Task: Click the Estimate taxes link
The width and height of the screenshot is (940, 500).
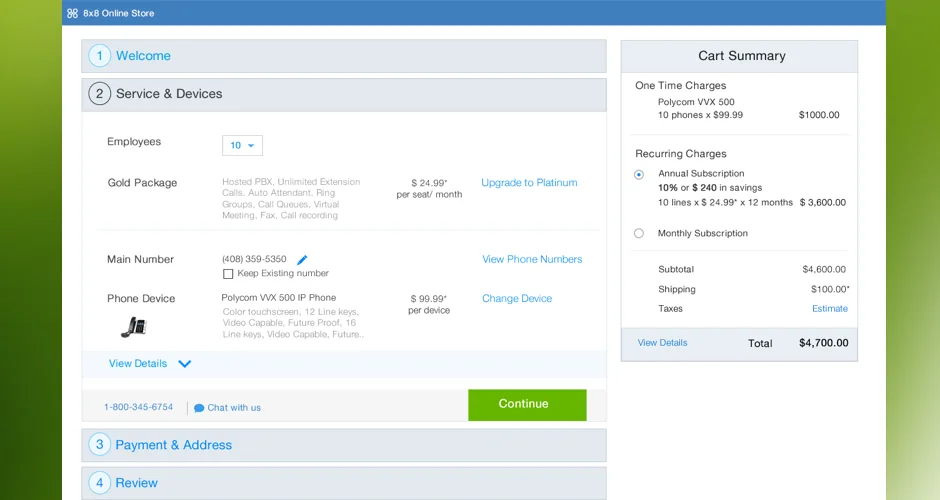Action: [x=830, y=309]
